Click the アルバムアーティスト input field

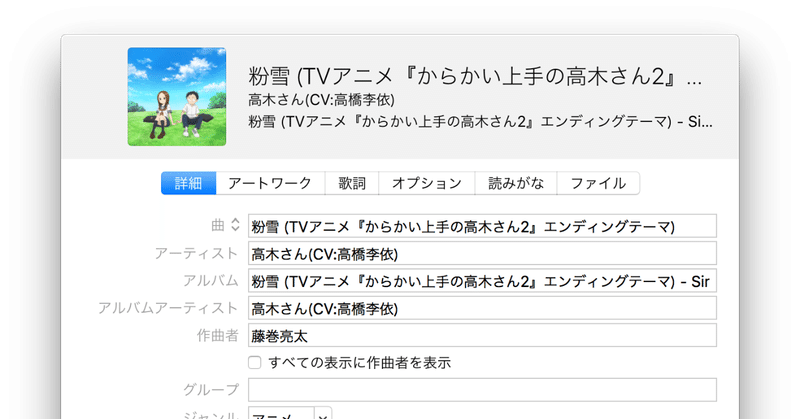(482, 308)
